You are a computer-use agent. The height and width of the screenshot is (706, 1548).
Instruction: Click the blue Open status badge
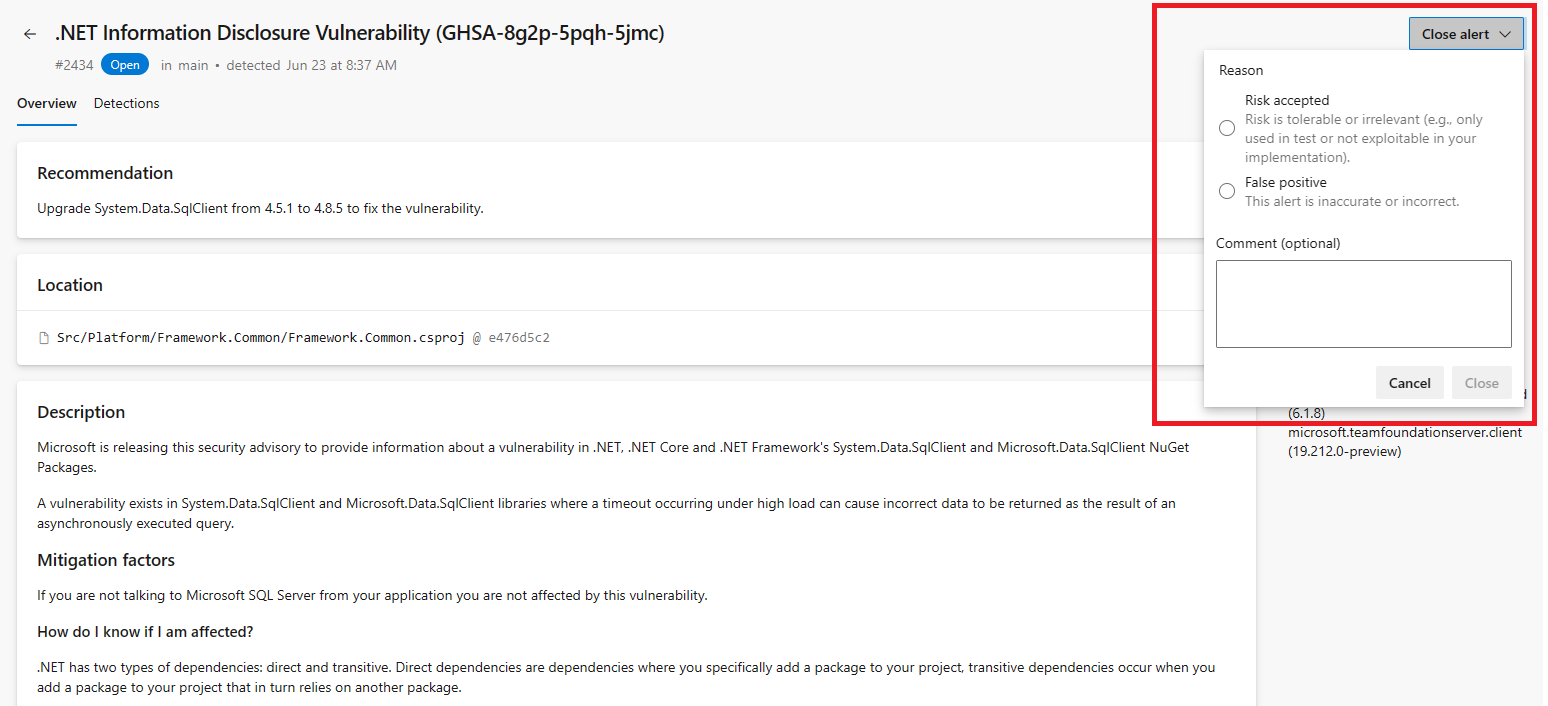[124, 63]
